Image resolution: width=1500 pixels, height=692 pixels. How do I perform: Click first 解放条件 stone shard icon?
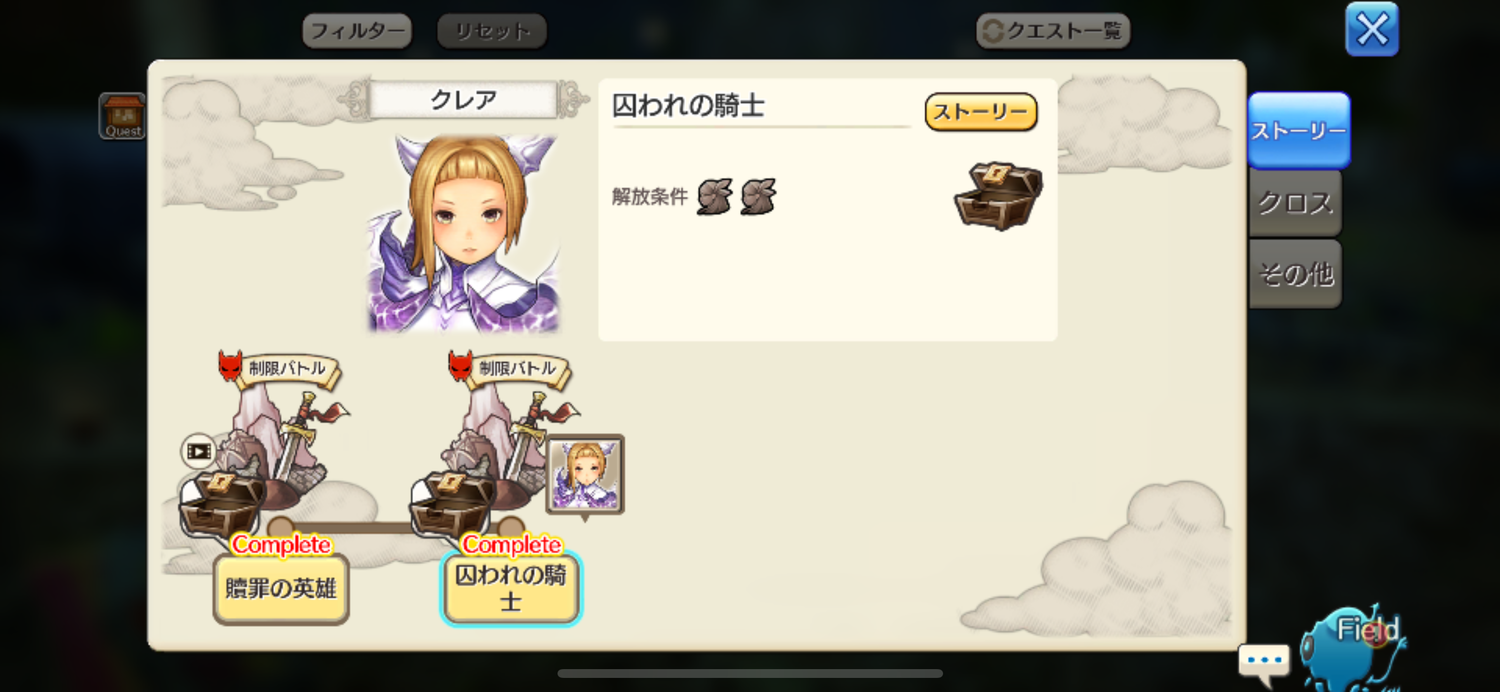pyautogui.click(x=714, y=196)
